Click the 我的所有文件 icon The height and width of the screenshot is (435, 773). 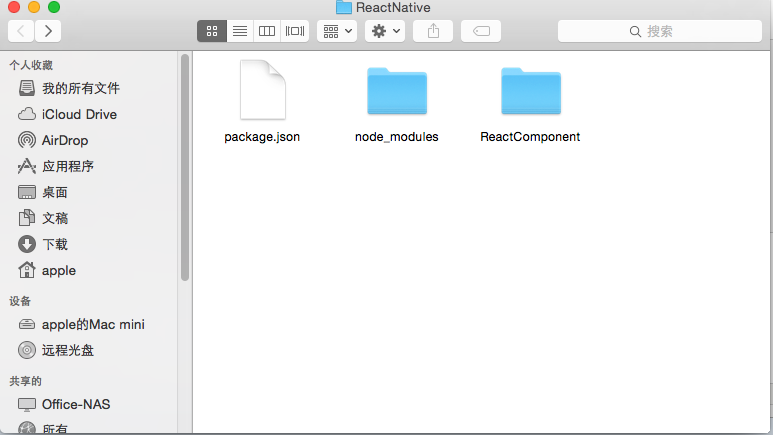pyautogui.click(x=27, y=88)
